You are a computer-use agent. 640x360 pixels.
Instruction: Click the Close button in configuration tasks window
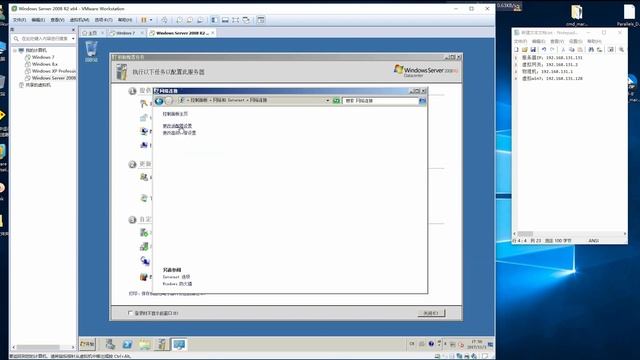431,313
